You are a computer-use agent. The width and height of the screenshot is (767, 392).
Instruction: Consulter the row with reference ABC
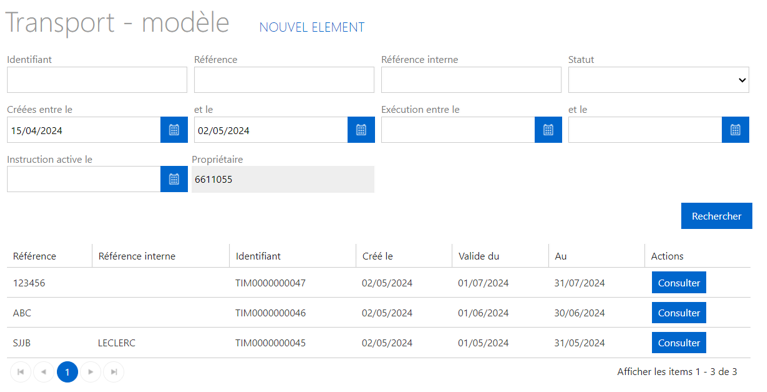point(678,313)
